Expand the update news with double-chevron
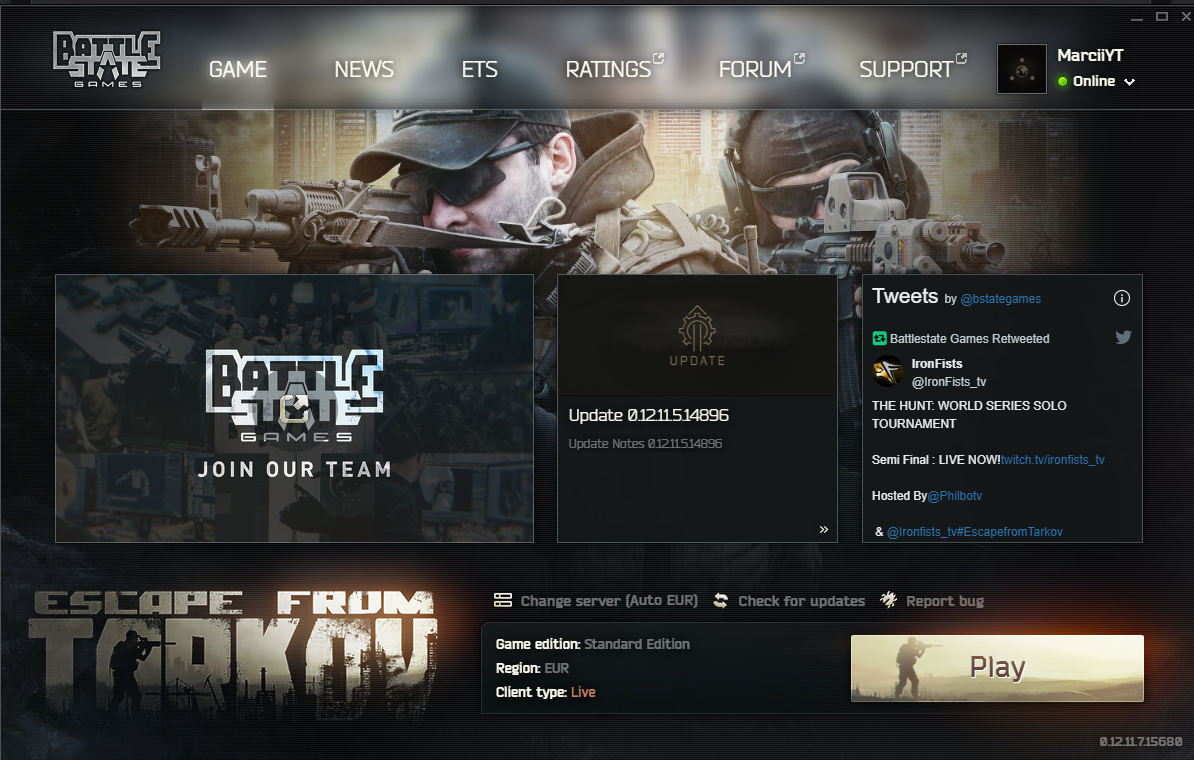 823,529
